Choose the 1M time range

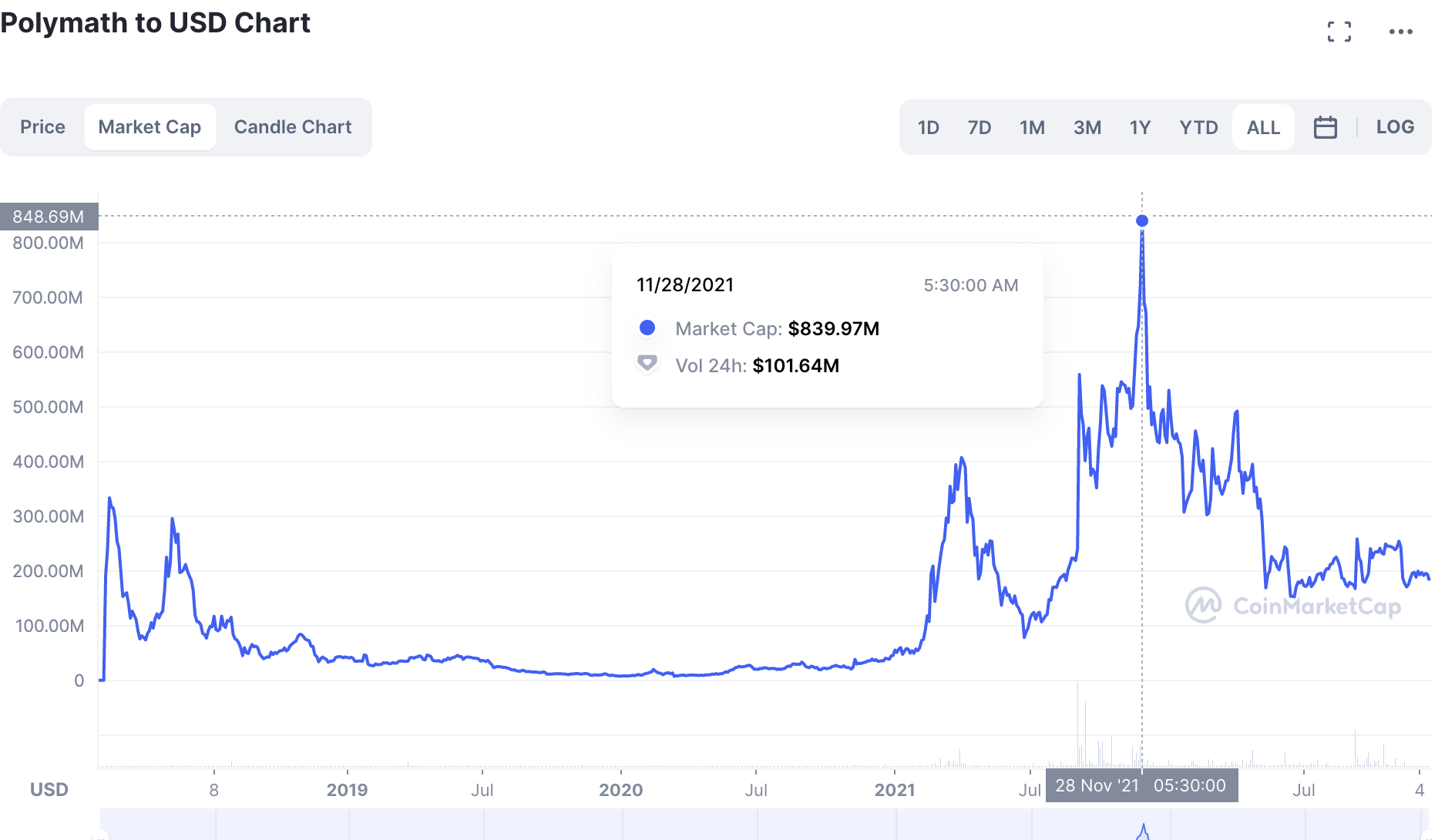tap(1032, 127)
